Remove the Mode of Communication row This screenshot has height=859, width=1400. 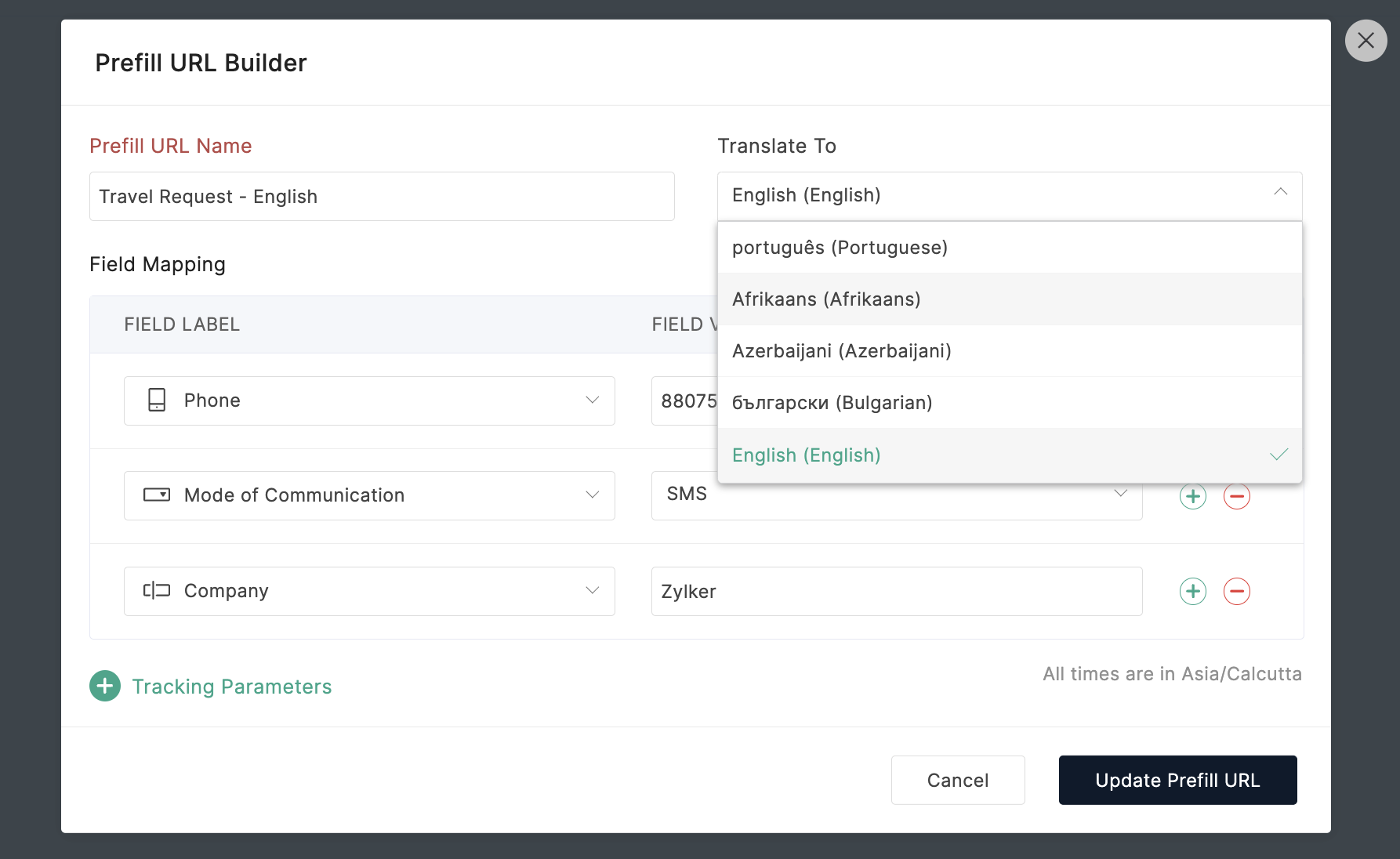pos(1236,497)
